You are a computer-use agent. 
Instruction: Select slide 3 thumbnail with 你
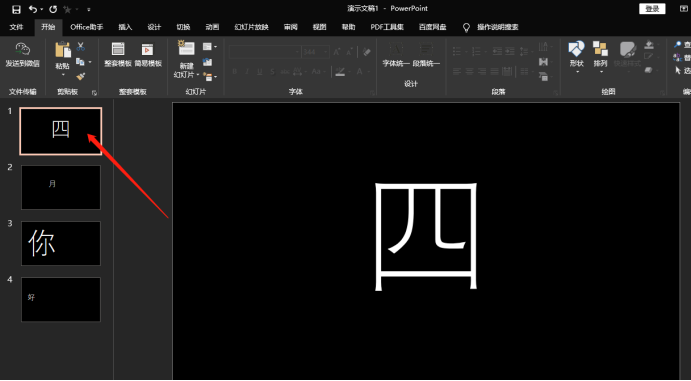[x=61, y=243]
